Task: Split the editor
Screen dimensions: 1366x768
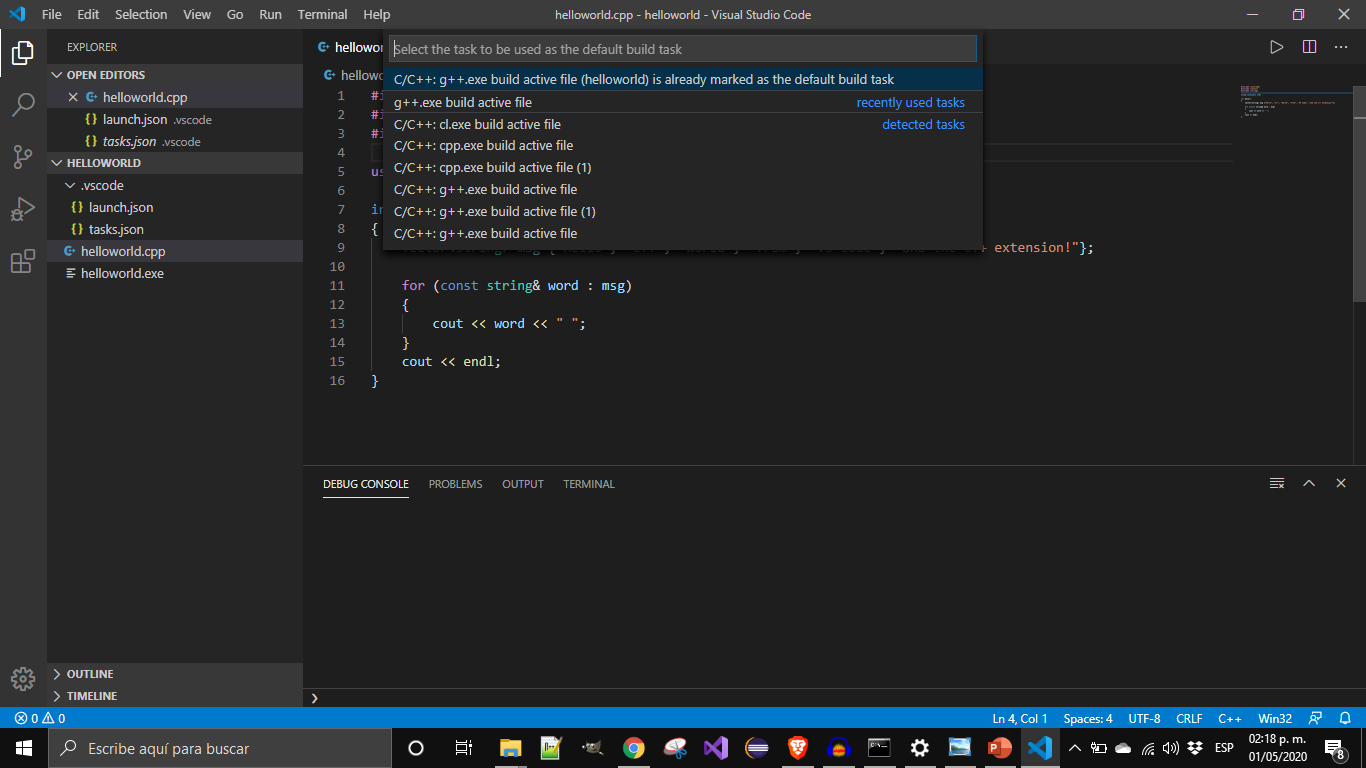Action: [x=1311, y=46]
